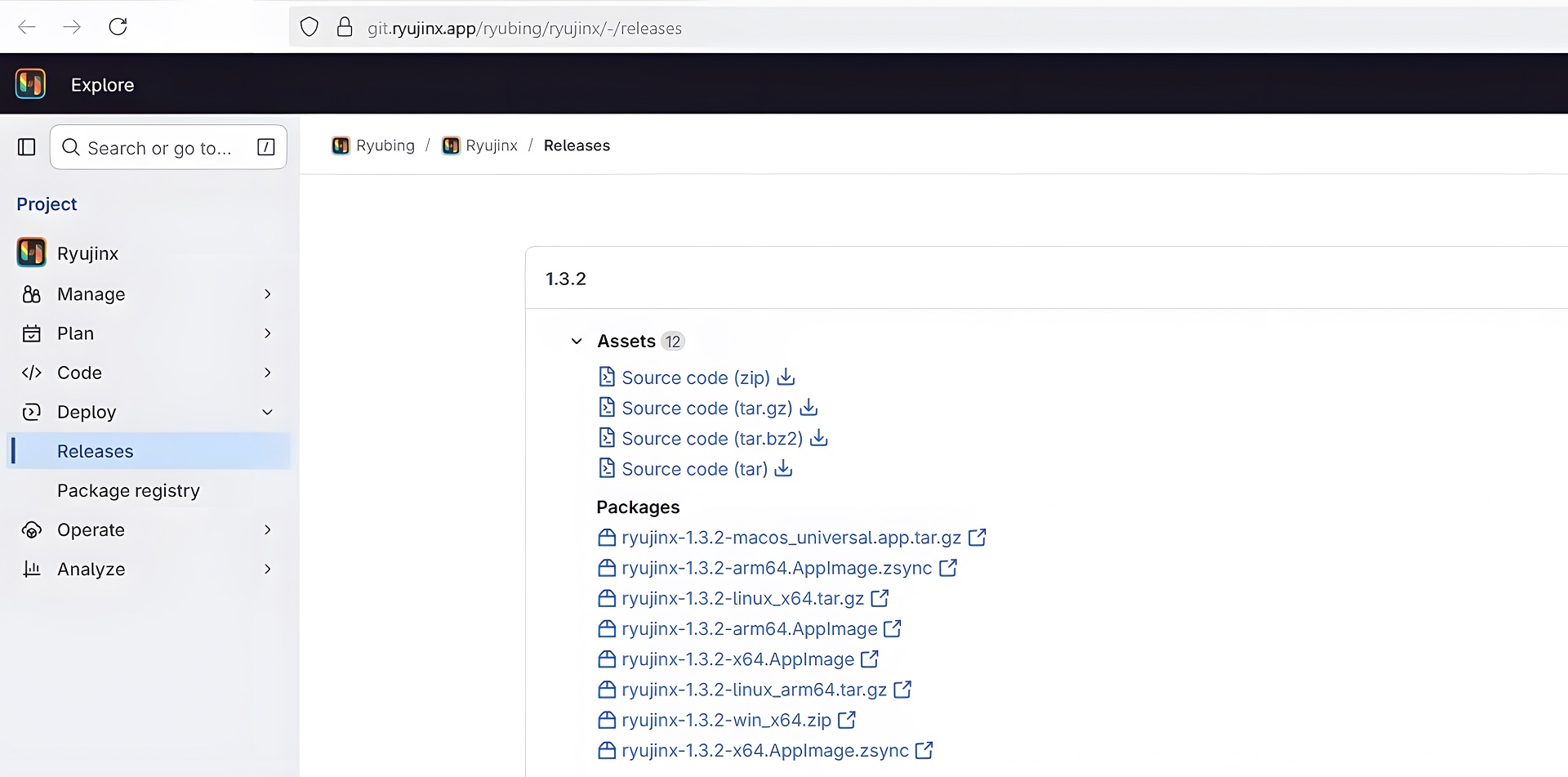Click the Releases breadcrumb

(x=577, y=145)
